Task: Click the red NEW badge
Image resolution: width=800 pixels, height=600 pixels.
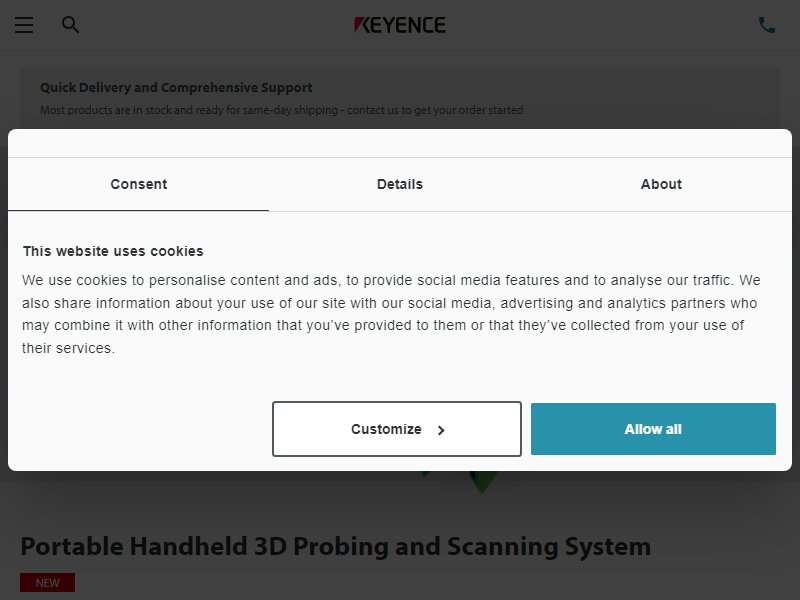Action: pos(47,583)
